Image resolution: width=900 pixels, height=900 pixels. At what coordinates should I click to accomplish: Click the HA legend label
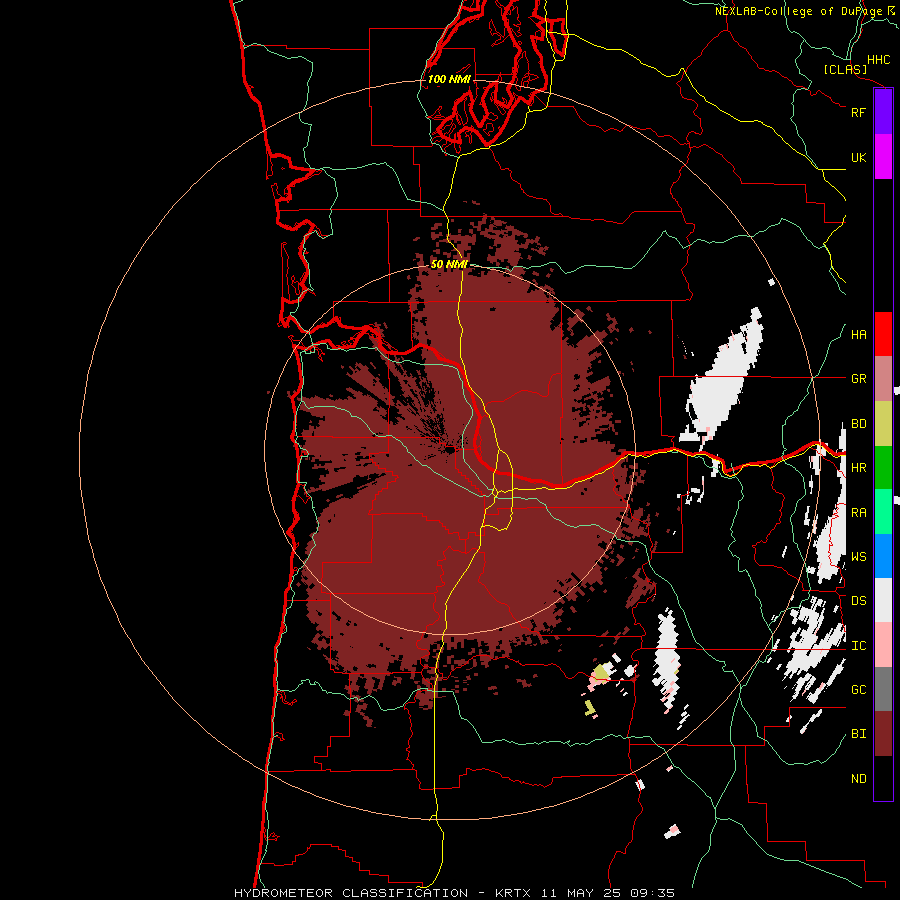tap(858, 335)
